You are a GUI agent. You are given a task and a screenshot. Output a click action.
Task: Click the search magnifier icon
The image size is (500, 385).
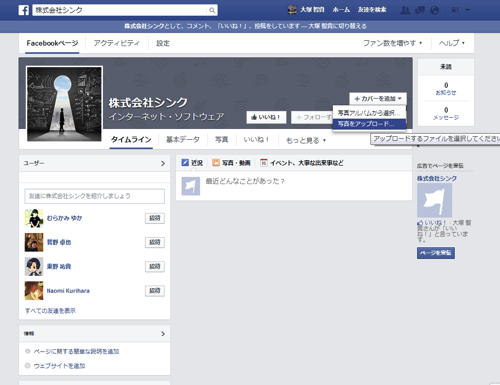[212, 10]
